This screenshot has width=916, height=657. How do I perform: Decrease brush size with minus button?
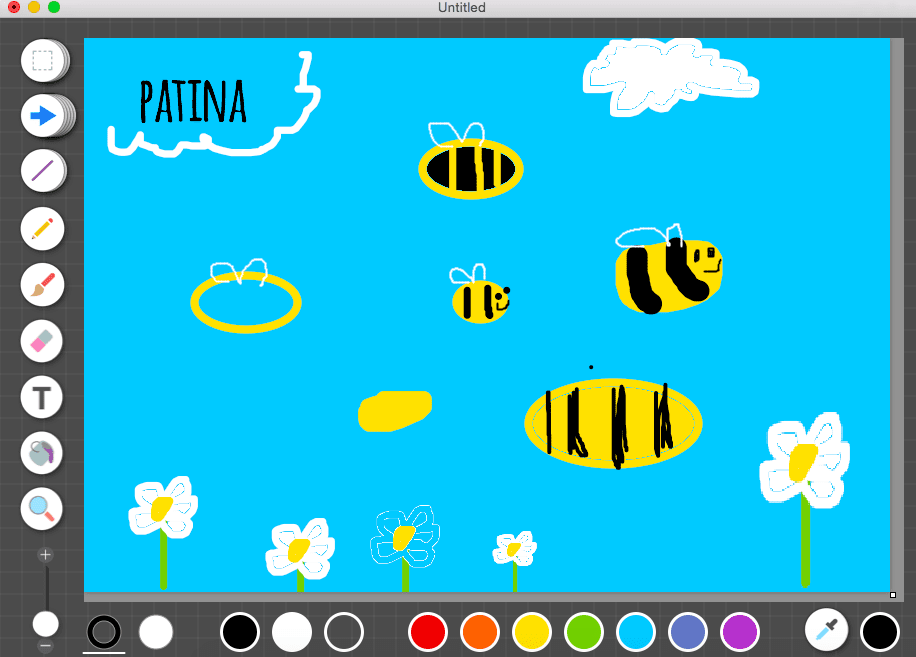pos(45,646)
